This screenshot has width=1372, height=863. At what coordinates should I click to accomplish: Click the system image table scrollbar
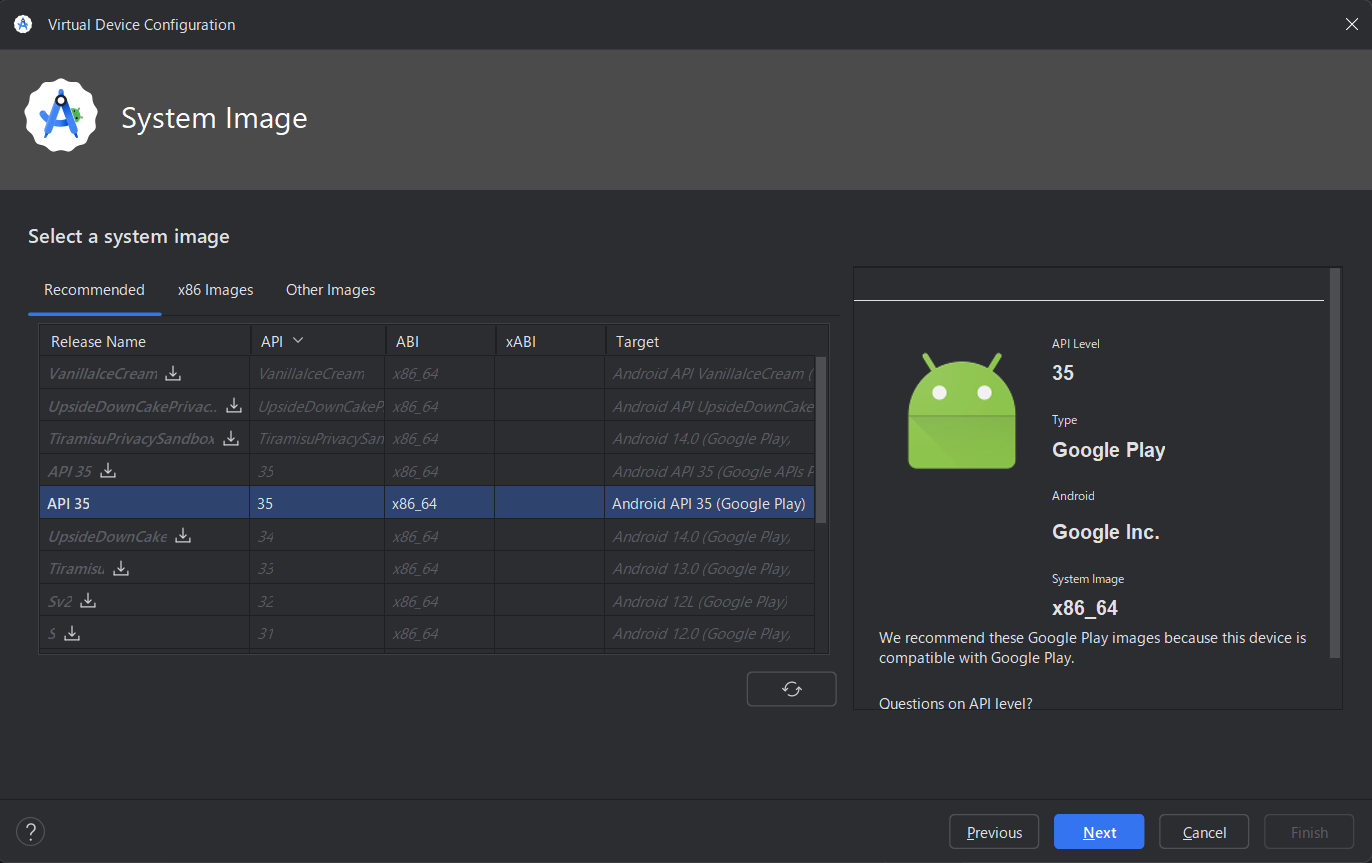[821, 440]
